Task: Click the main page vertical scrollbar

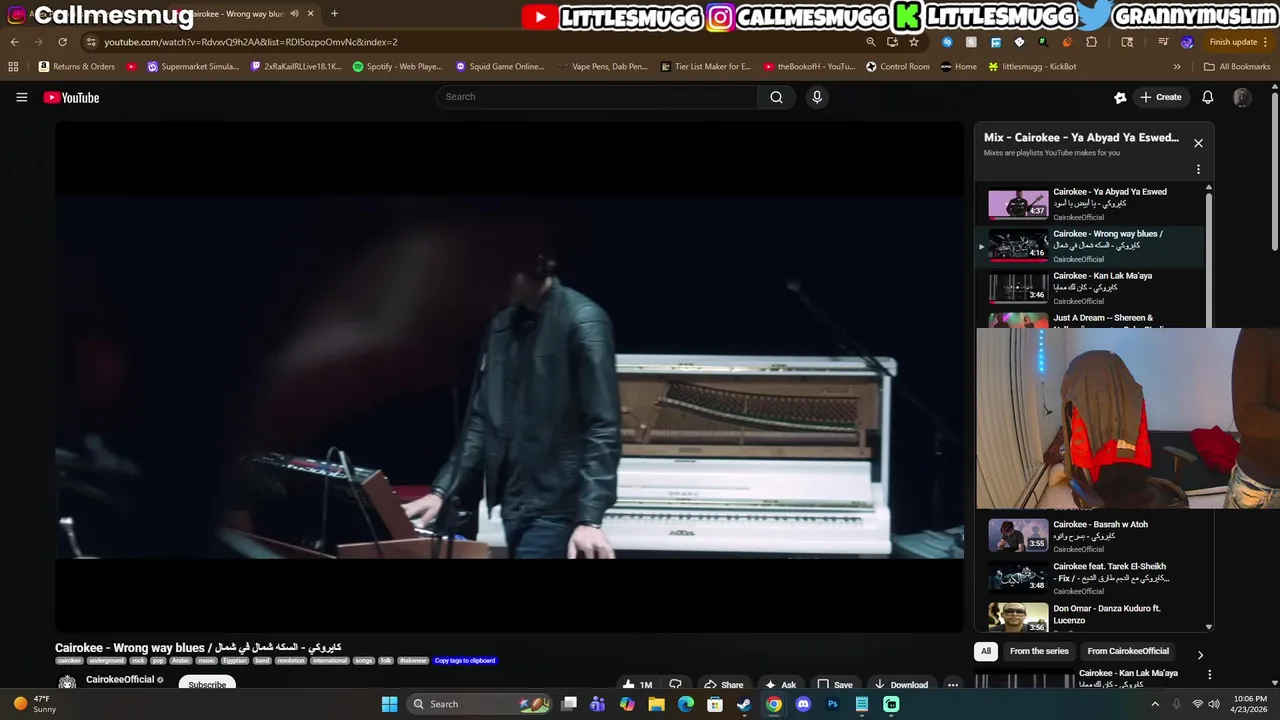Action: tap(1274, 170)
